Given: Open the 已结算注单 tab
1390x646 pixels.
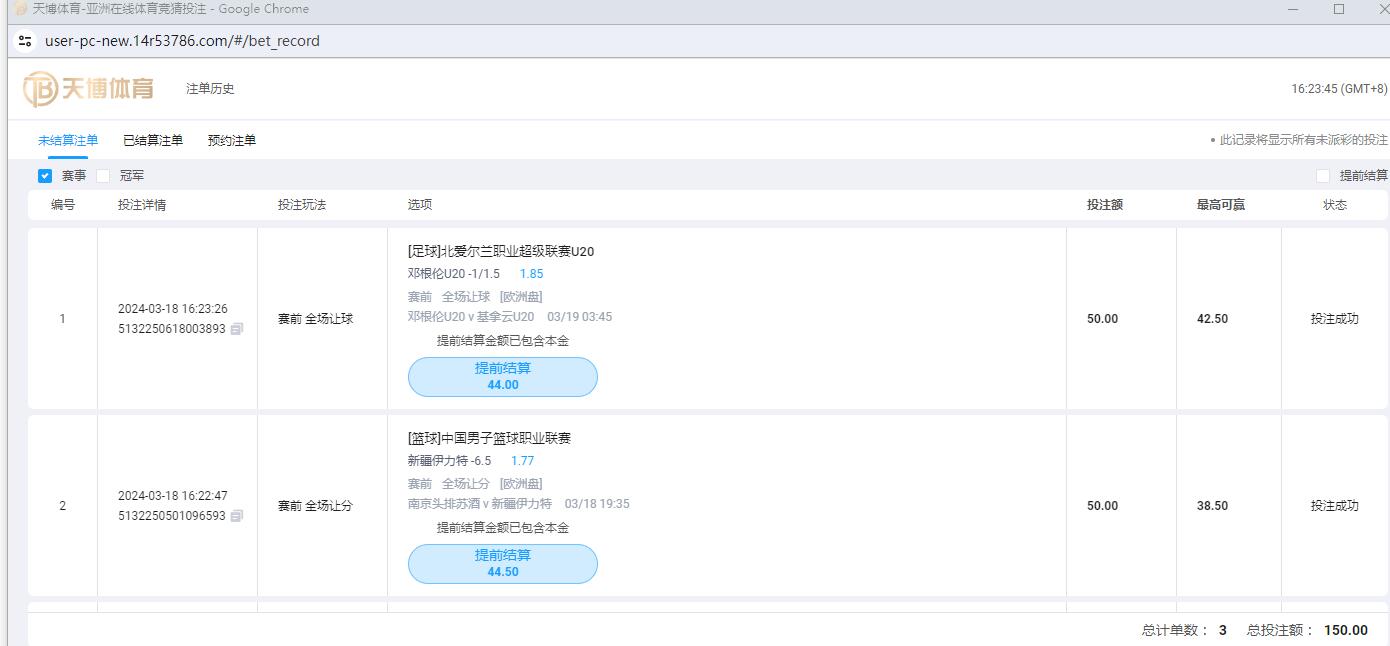Looking at the screenshot, I should (x=153, y=141).
